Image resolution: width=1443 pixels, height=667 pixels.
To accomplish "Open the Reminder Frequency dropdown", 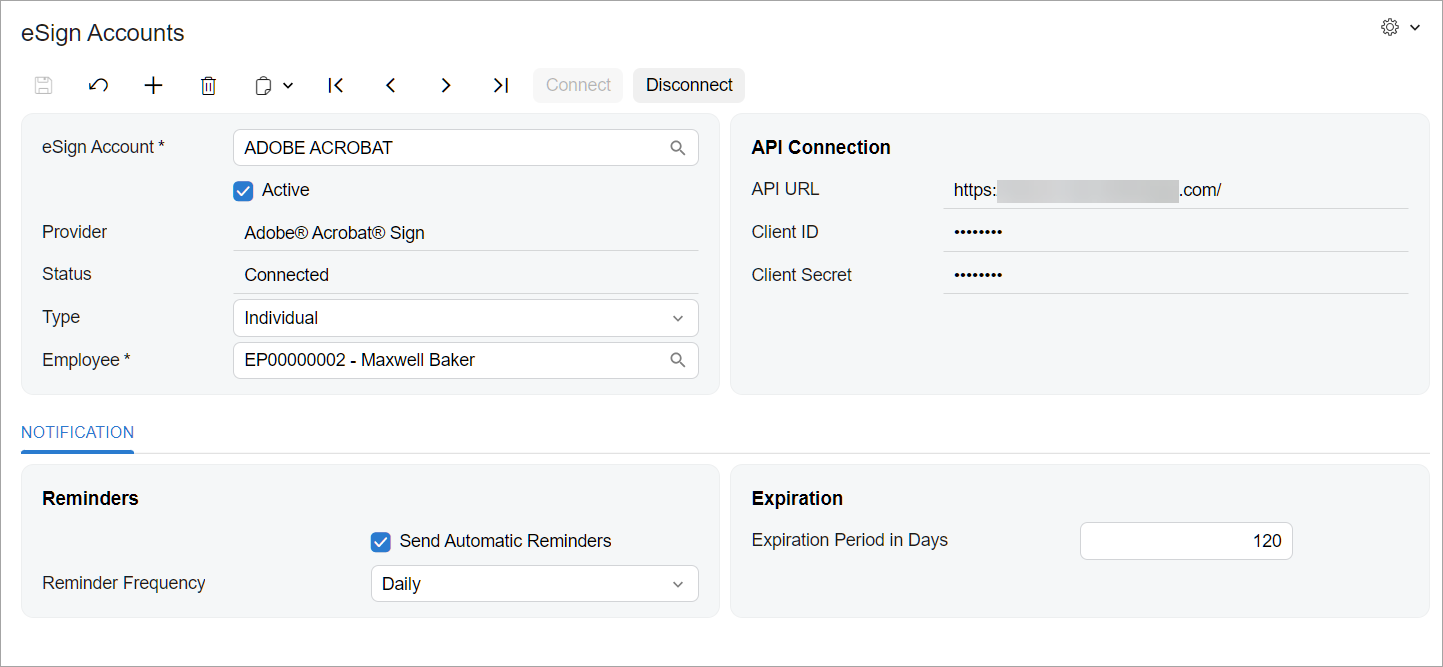I will 534,584.
